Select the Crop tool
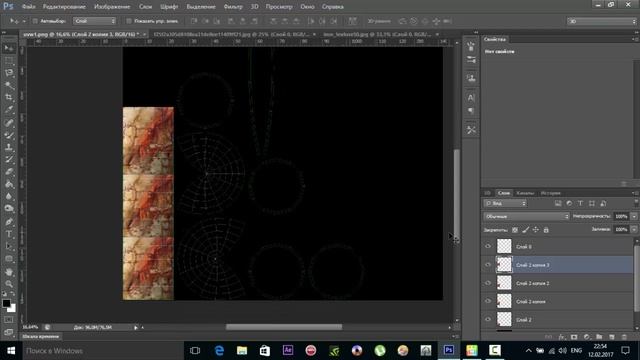 click(x=9, y=98)
